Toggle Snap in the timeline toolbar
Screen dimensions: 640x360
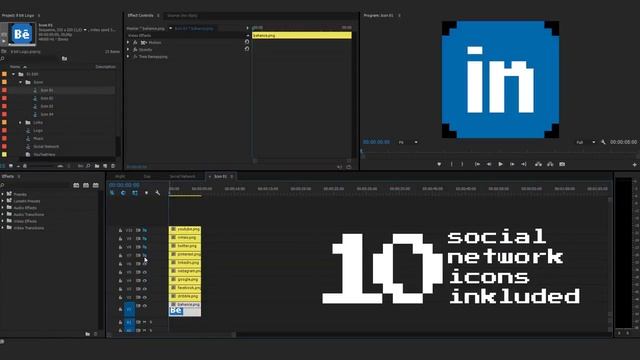point(123,193)
